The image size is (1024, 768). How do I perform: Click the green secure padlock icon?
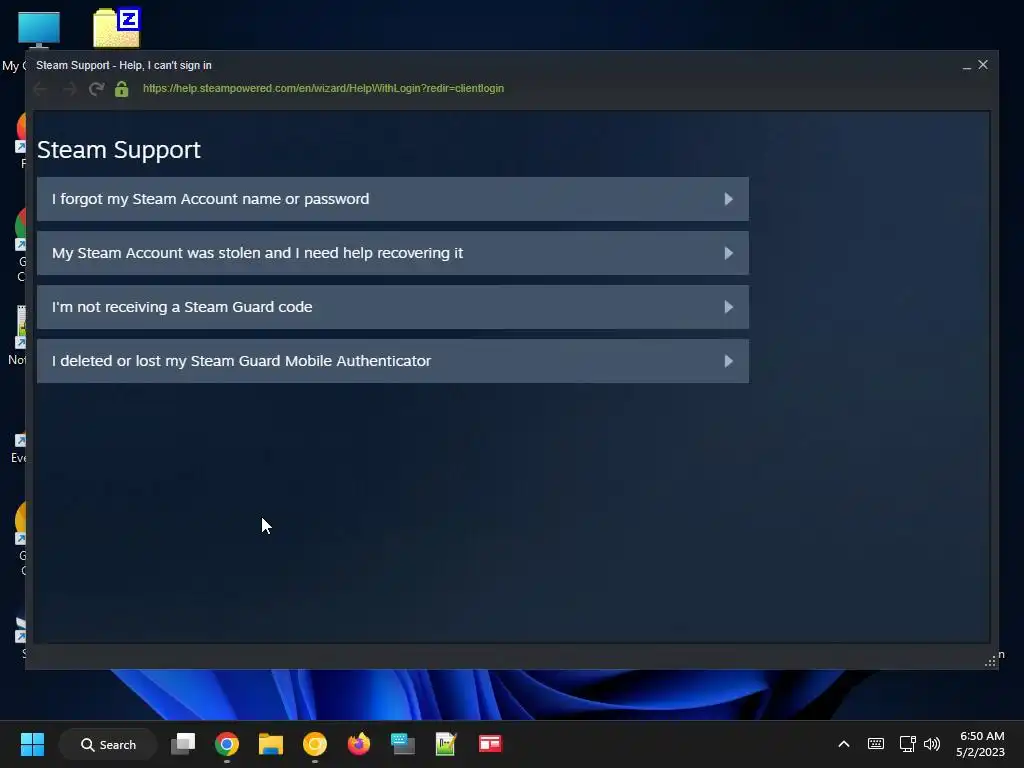pos(121,89)
